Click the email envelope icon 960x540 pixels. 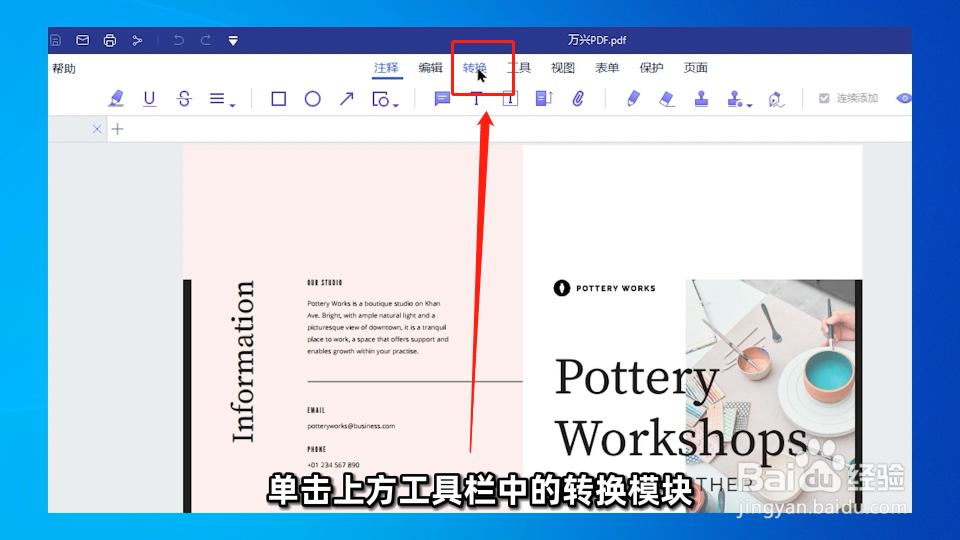tap(83, 40)
